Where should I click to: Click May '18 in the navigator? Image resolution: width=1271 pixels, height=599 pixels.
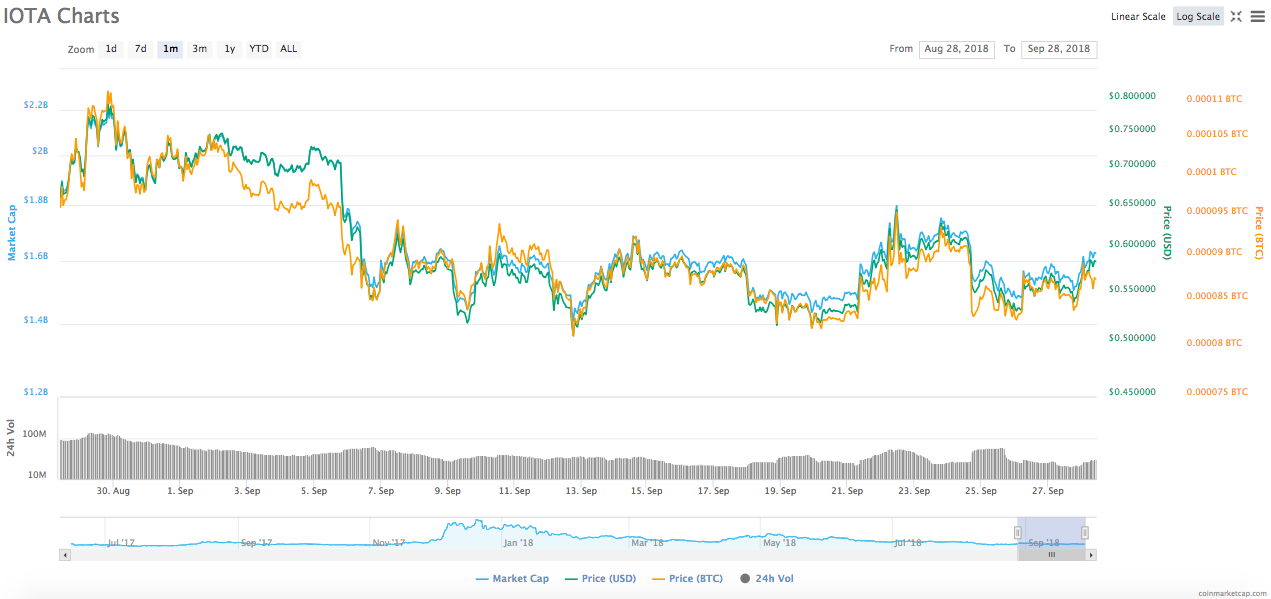(x=779, y=543)
